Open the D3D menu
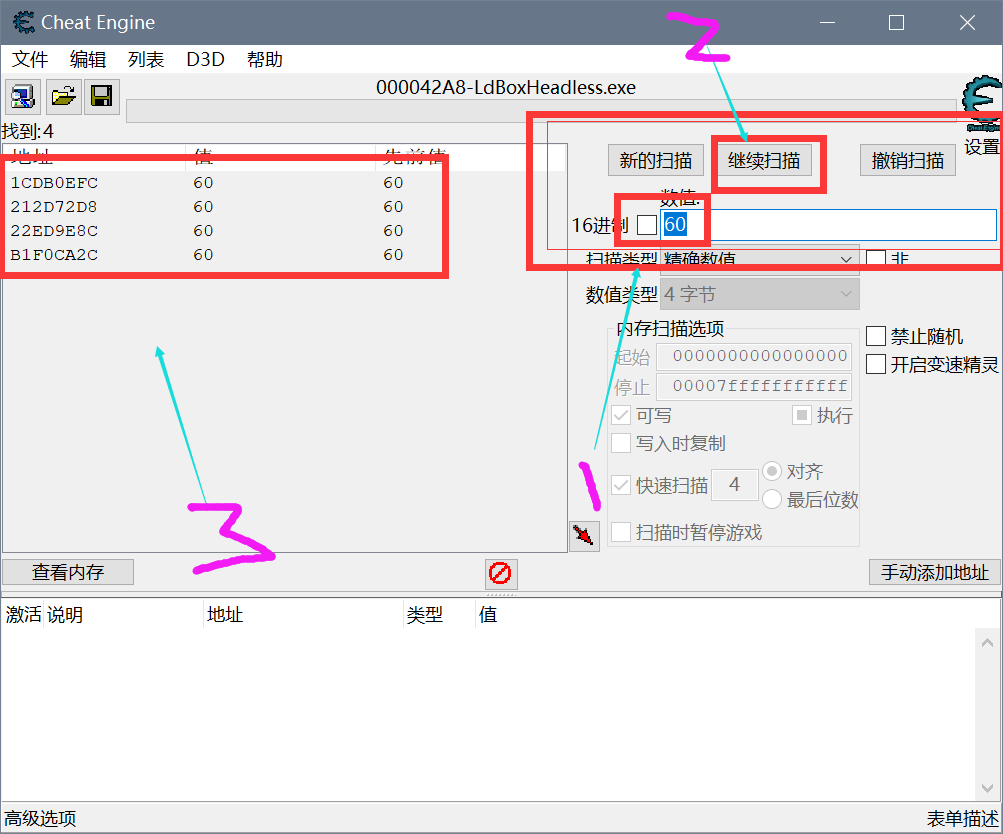This screenshot has width=1003, height=834. click(205, 59)
